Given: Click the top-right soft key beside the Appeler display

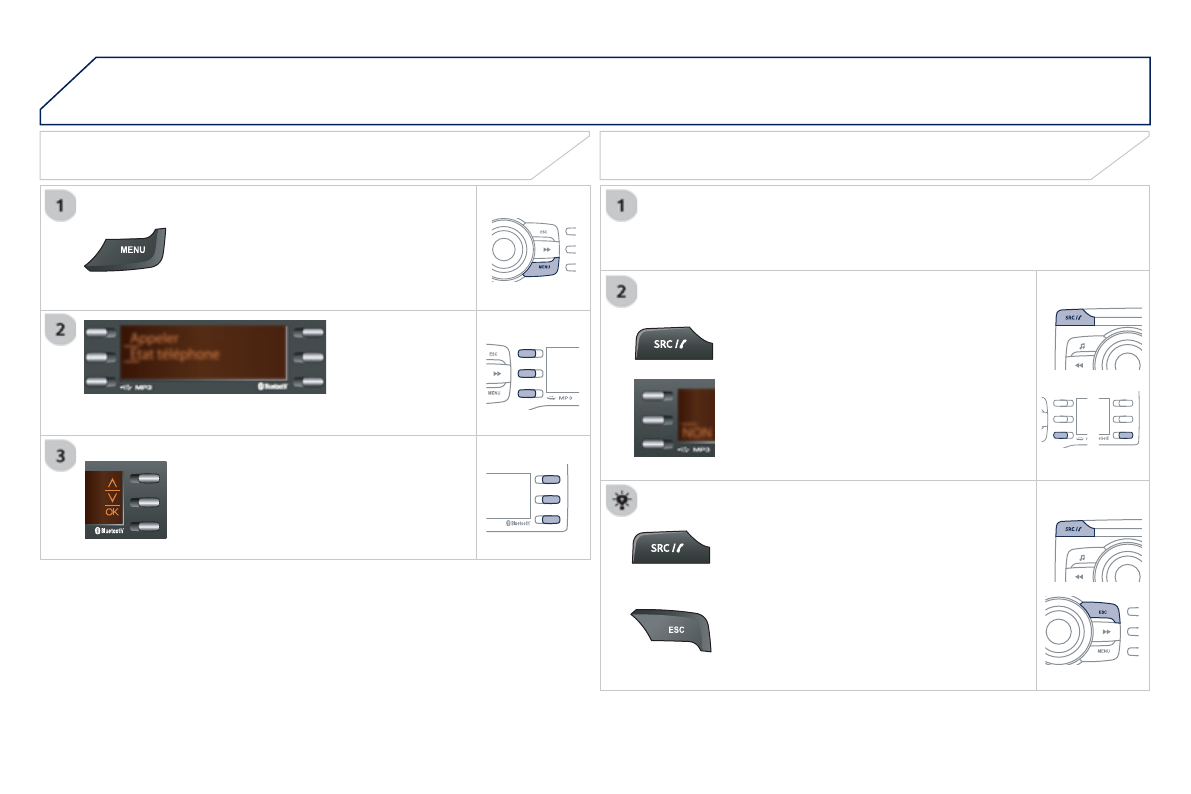Looking at the screenshot, I should (x=307, y=333).
